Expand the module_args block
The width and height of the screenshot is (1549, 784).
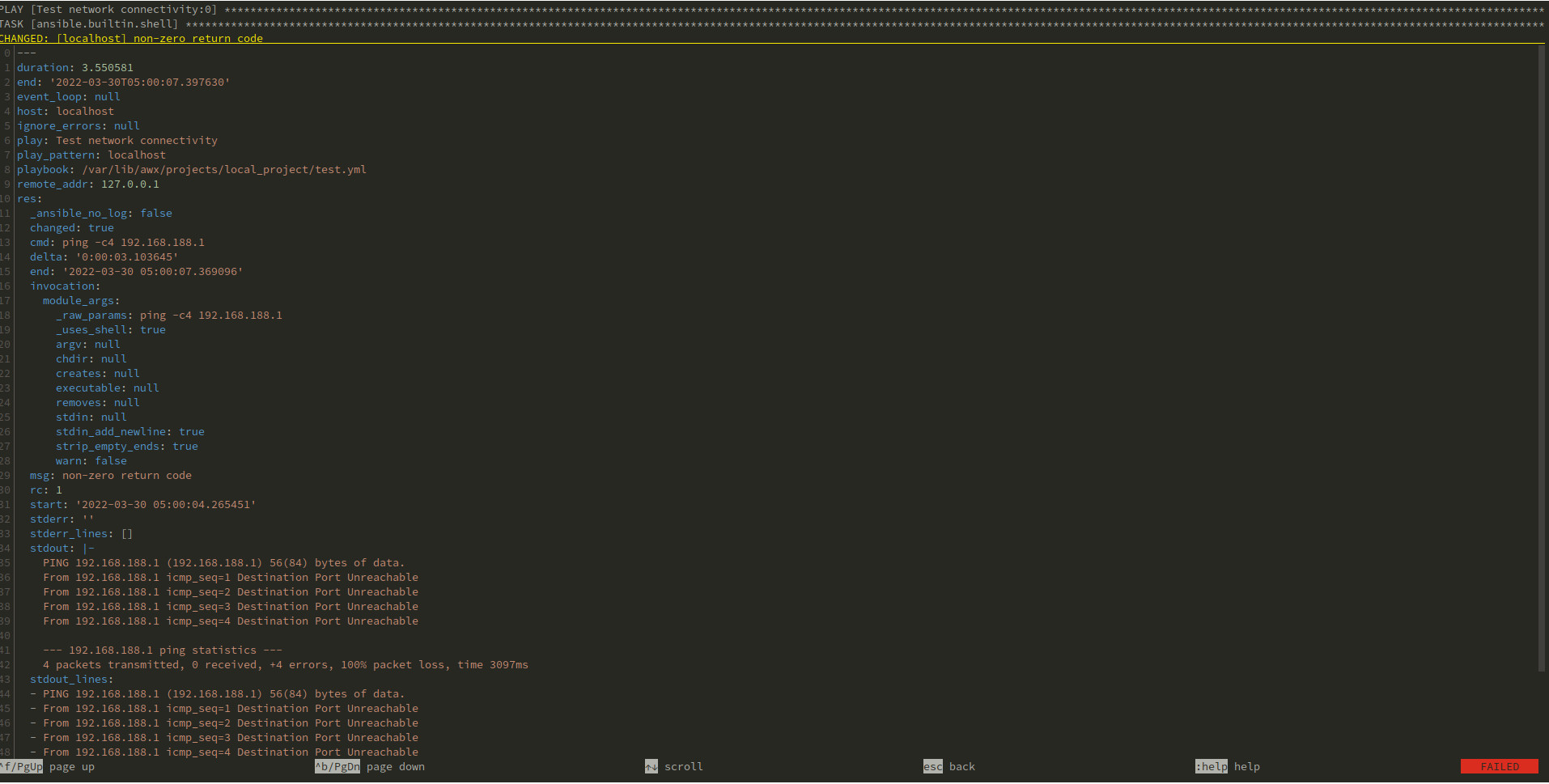79,300
